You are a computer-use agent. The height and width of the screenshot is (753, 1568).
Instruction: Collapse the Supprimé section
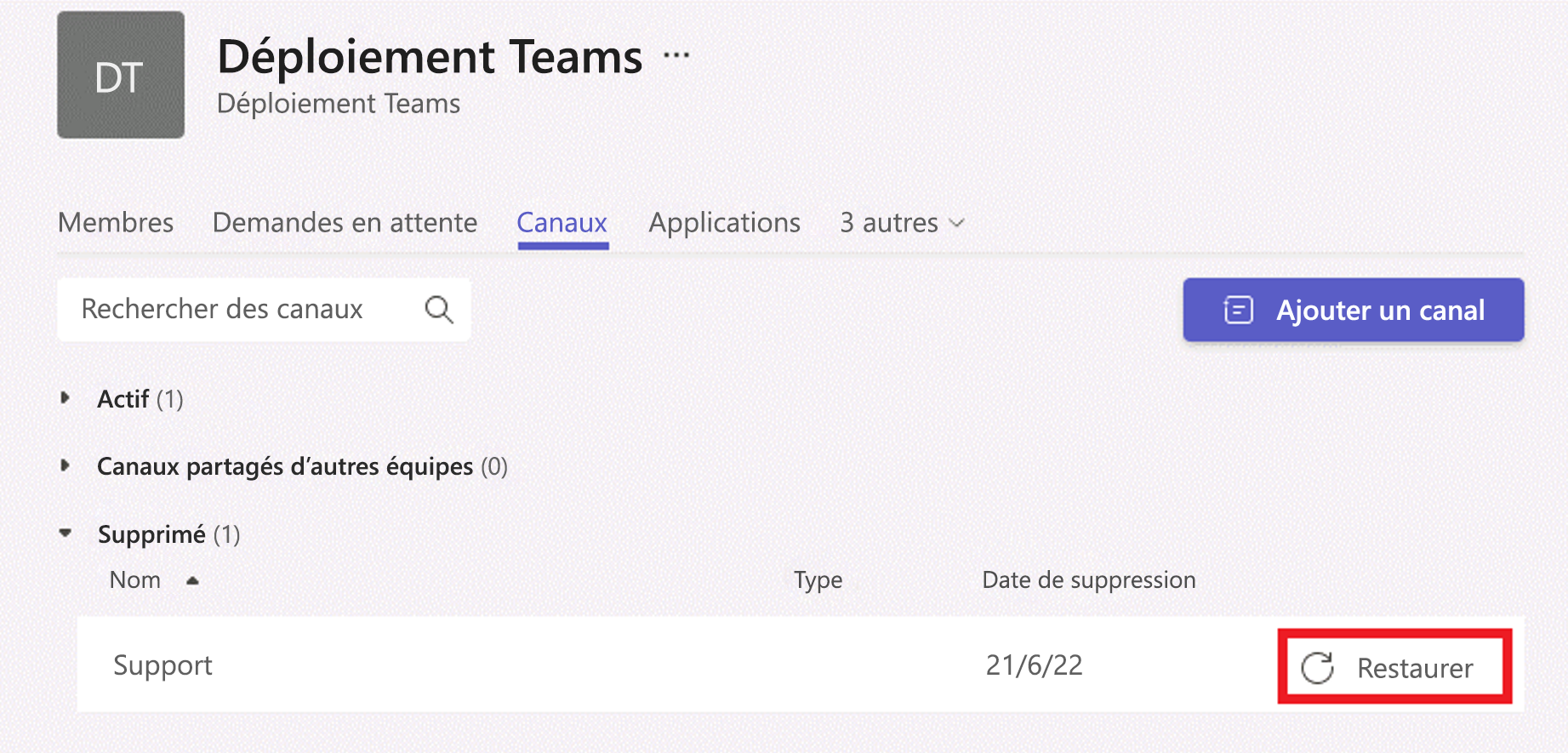[66, 533]
